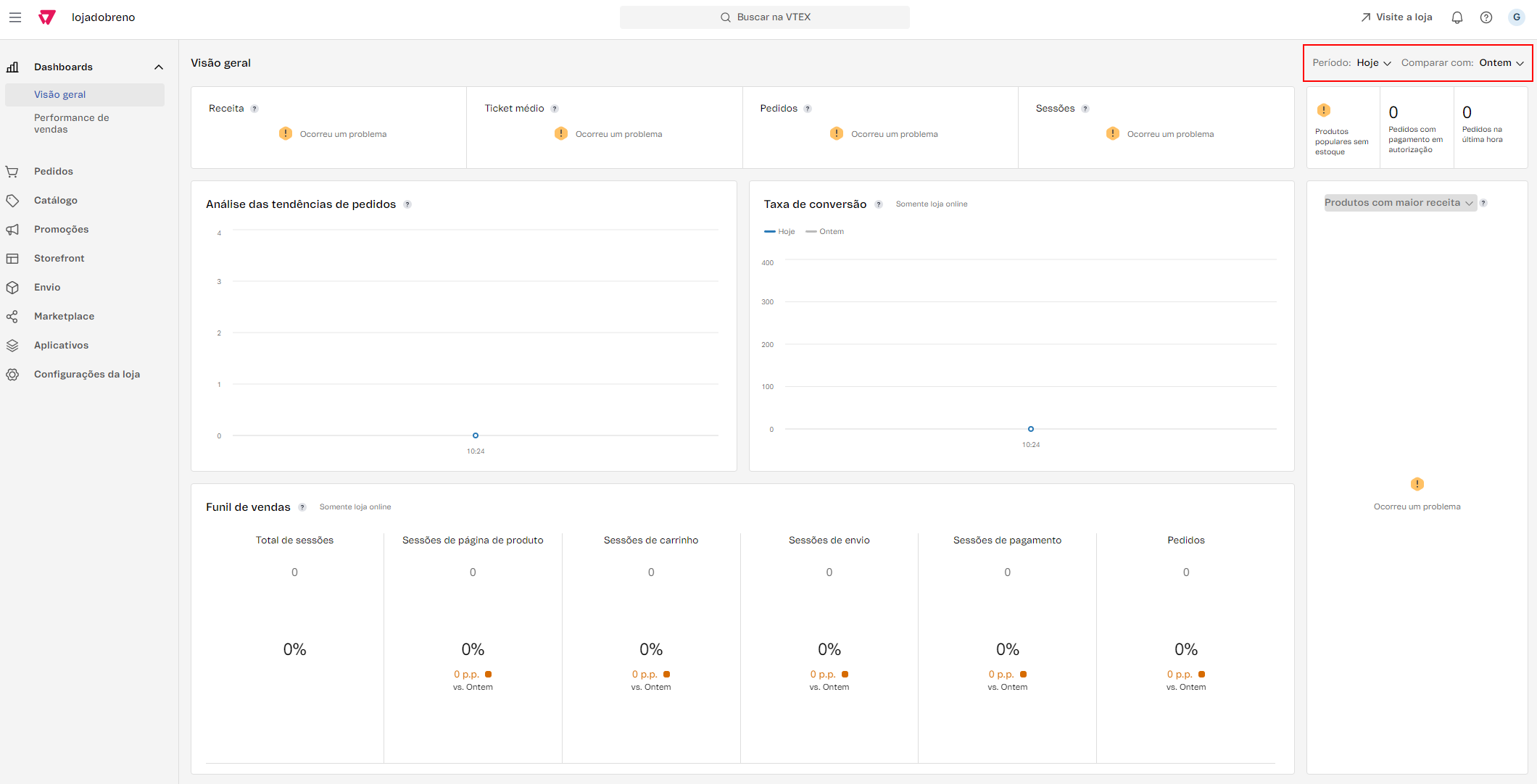Open Configurações da loja in sidebar
The width and height of the screenshot is (1537, 784).
[x=86, y=374]
